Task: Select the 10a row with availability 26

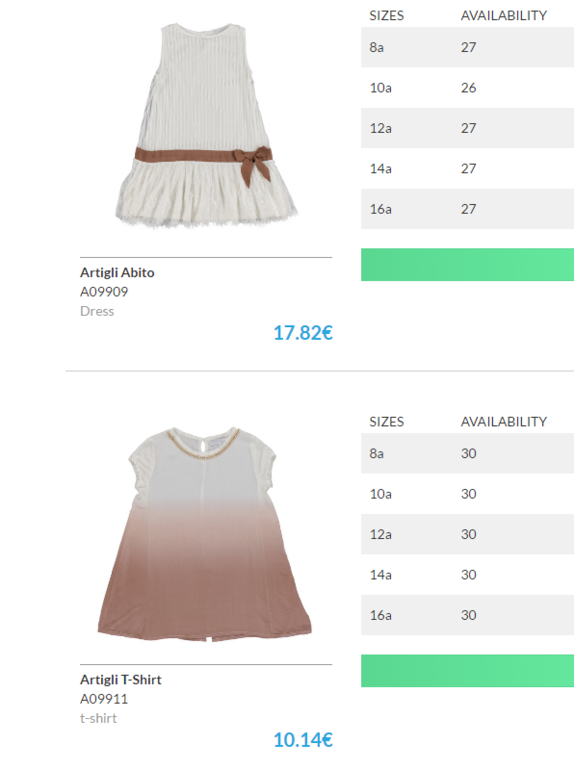Action: (467, 88)
